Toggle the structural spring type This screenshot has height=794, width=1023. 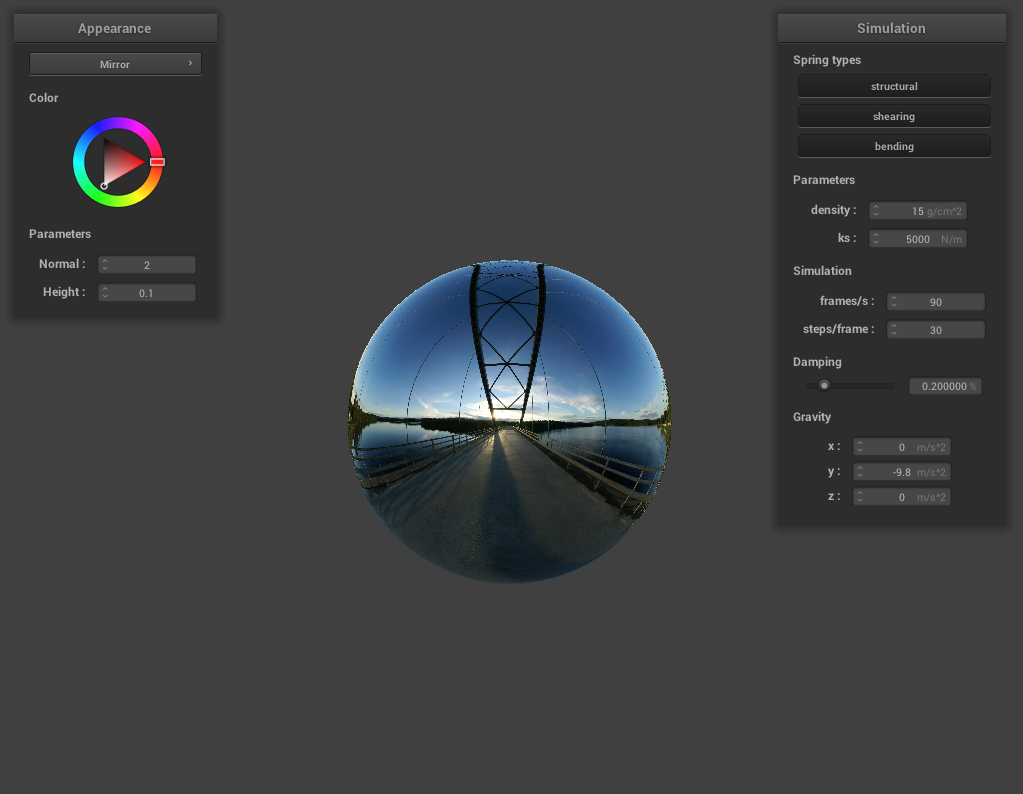[894, 86]
